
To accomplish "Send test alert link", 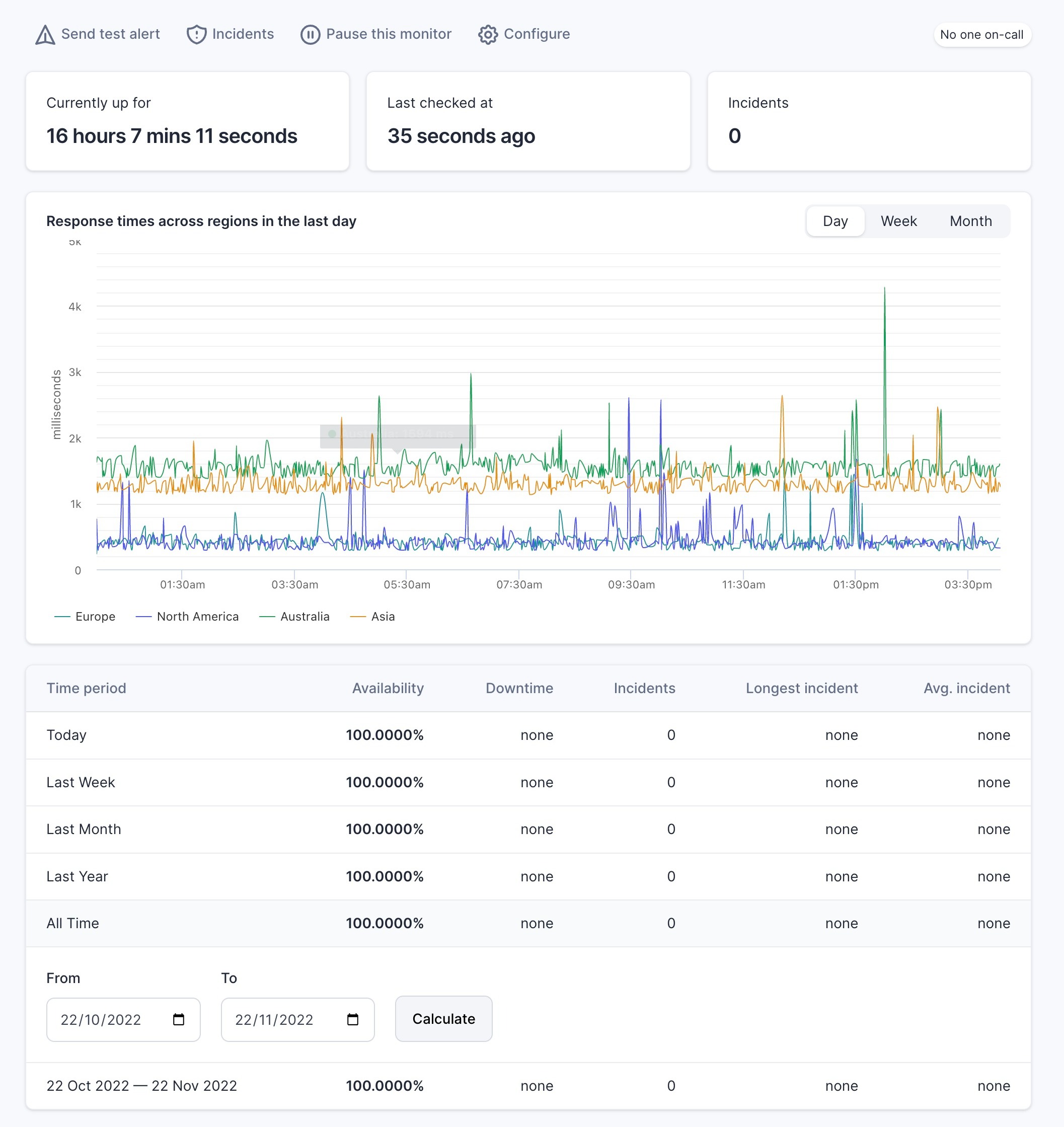I will [98, 35].
